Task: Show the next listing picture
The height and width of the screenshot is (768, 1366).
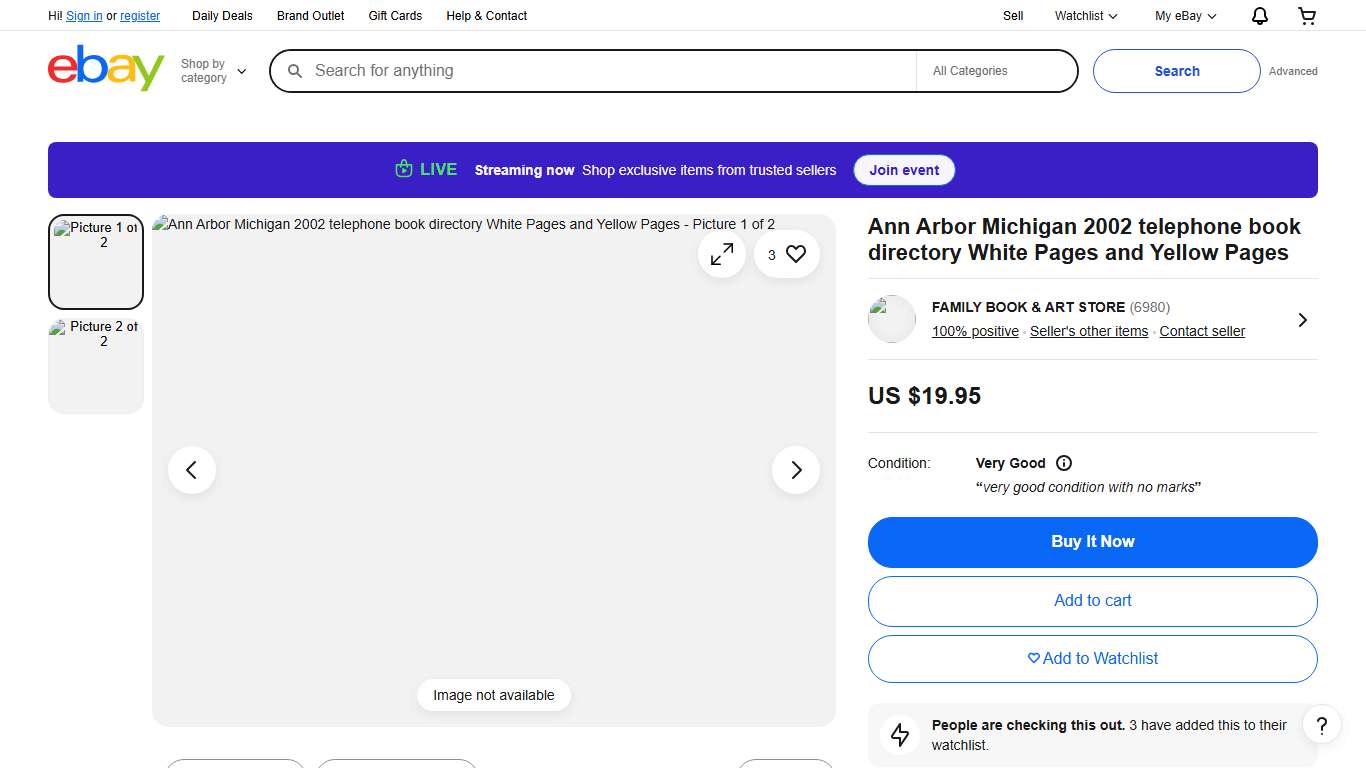Action: (796, 470)
